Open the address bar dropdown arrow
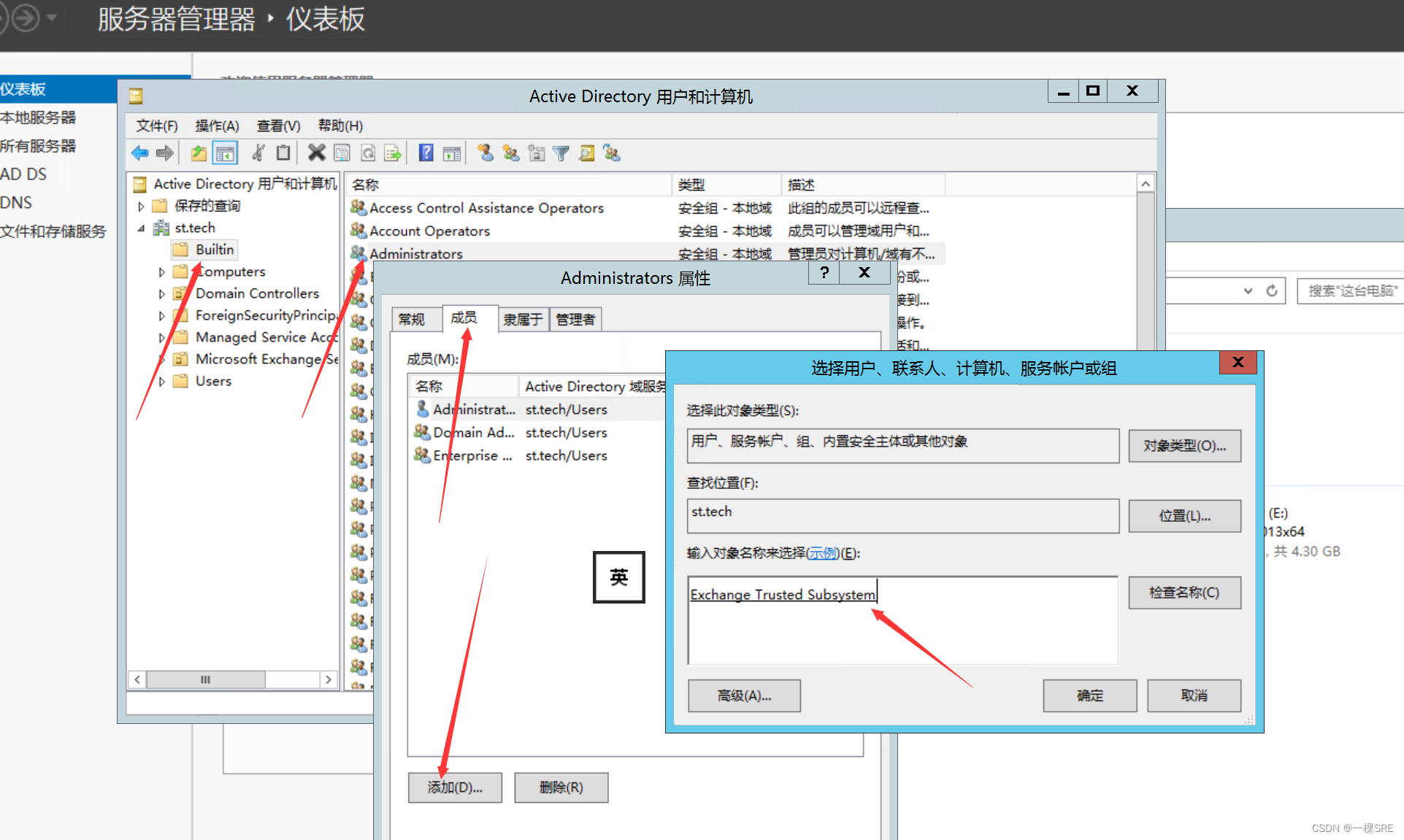Image resolution: width=1404 pixels, height=840 pixels. pos(1248,290)
